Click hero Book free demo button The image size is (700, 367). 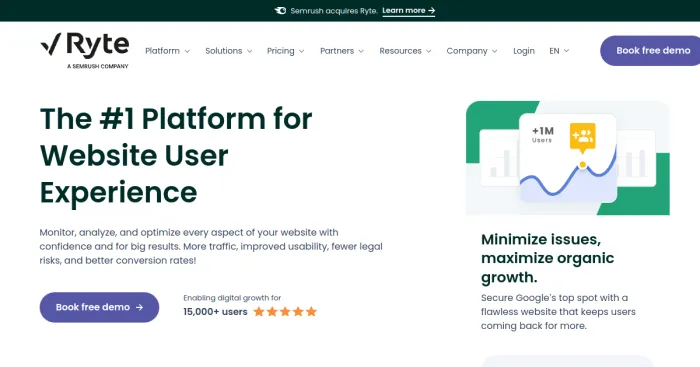point(99,307)
